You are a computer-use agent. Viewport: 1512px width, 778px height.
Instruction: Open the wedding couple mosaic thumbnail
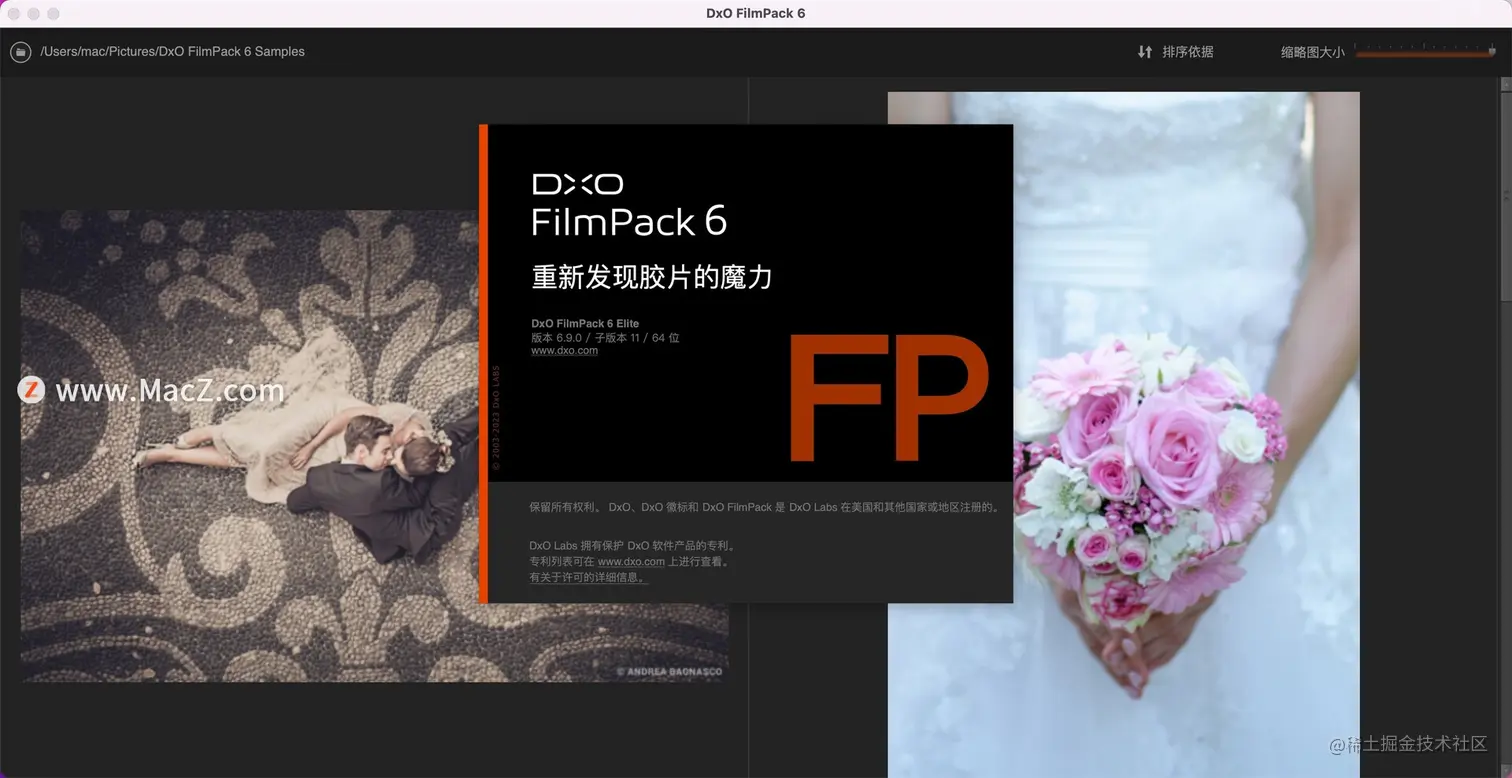(x=249, y=446)
